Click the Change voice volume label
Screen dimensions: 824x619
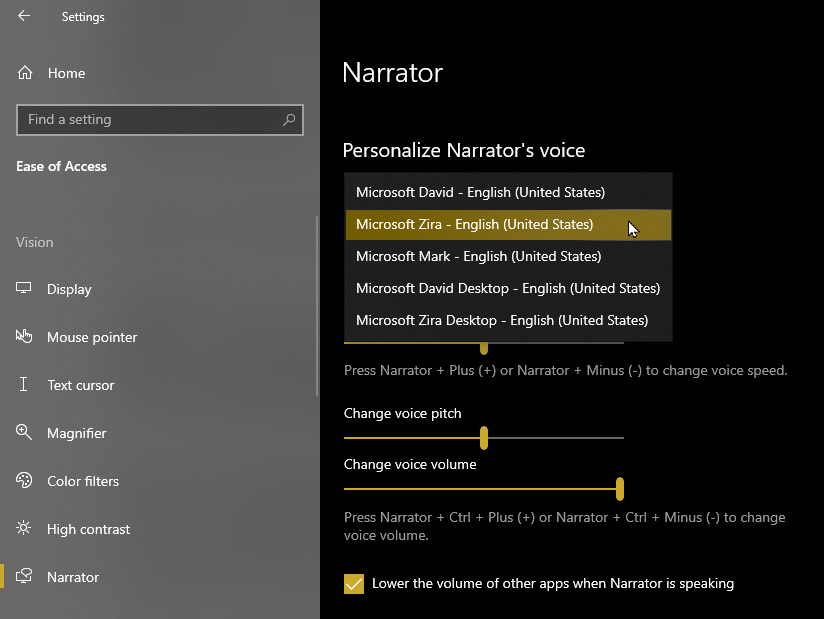(410, 465)
